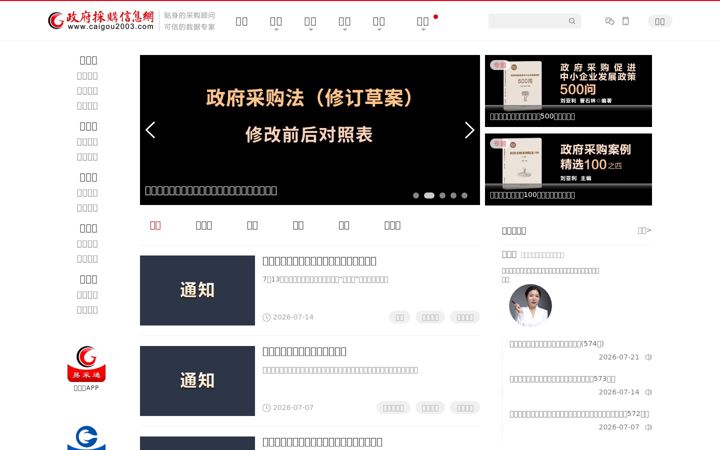Open the sidebar entry numbered 573
Viewport: 720px width, 450px height.
[562, 379]
